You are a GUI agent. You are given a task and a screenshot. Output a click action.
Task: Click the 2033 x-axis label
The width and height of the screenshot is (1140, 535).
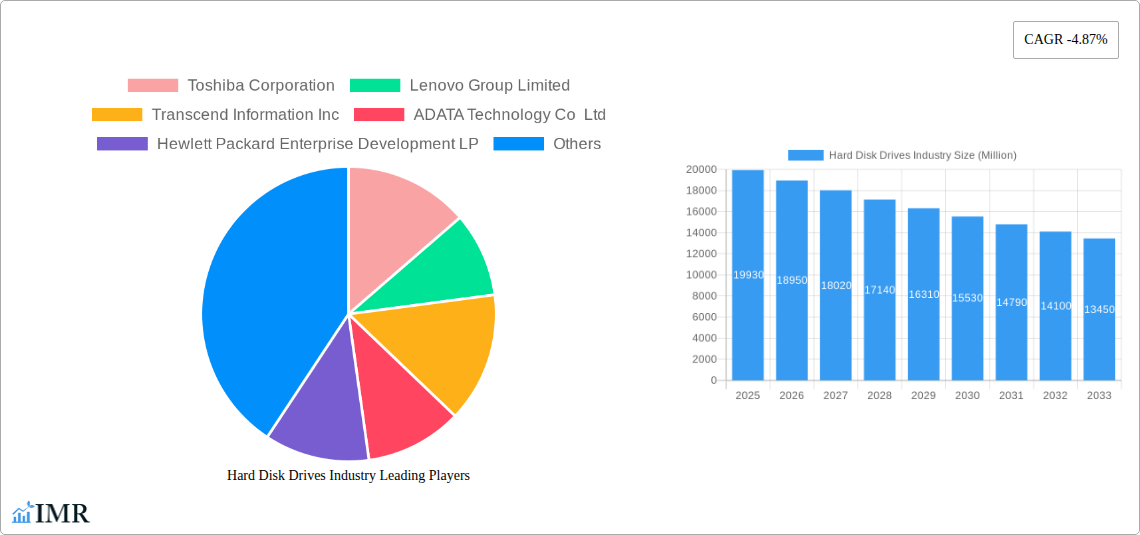(1099, 395)
